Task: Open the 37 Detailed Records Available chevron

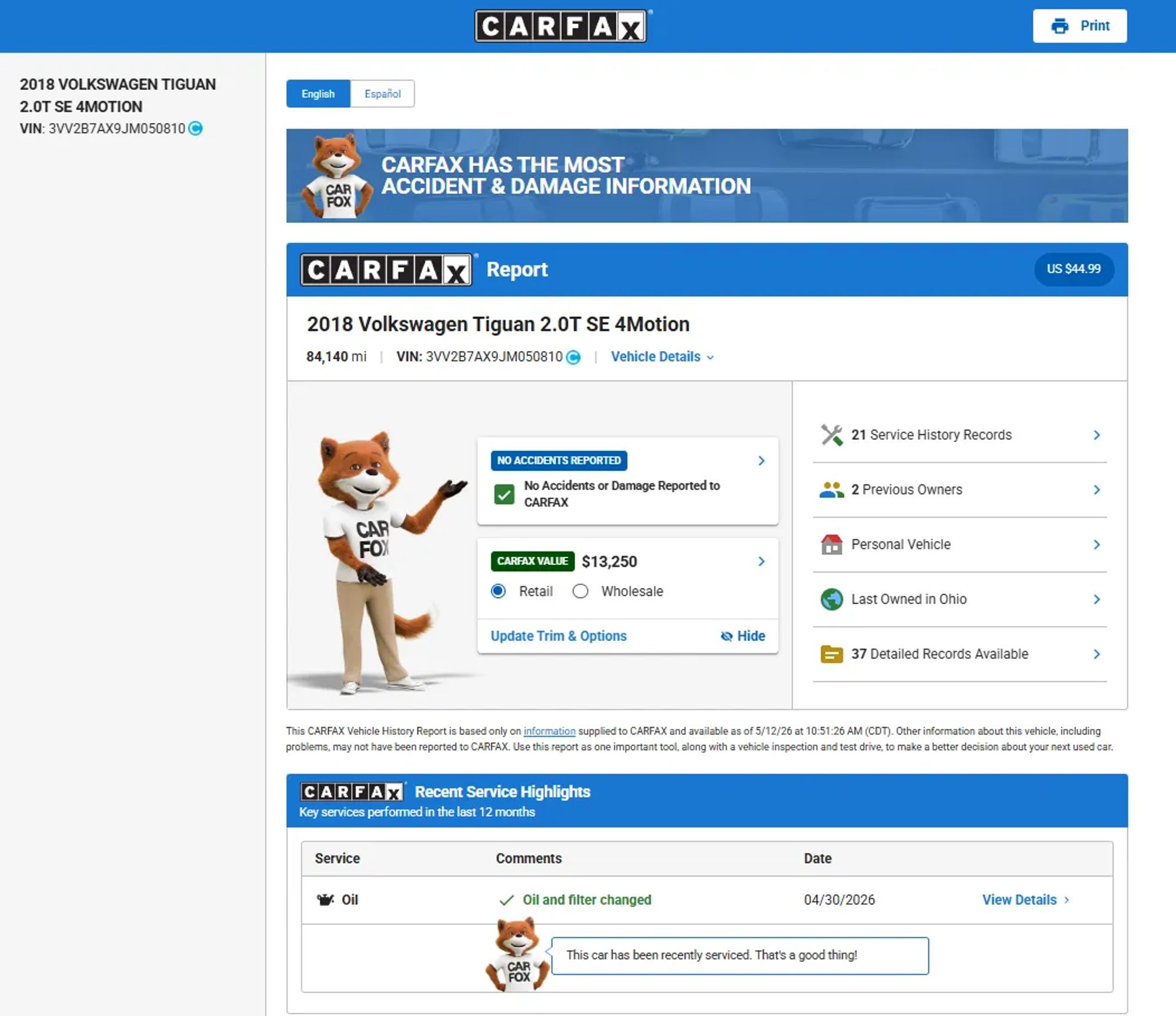Action: pos(1097,654)
